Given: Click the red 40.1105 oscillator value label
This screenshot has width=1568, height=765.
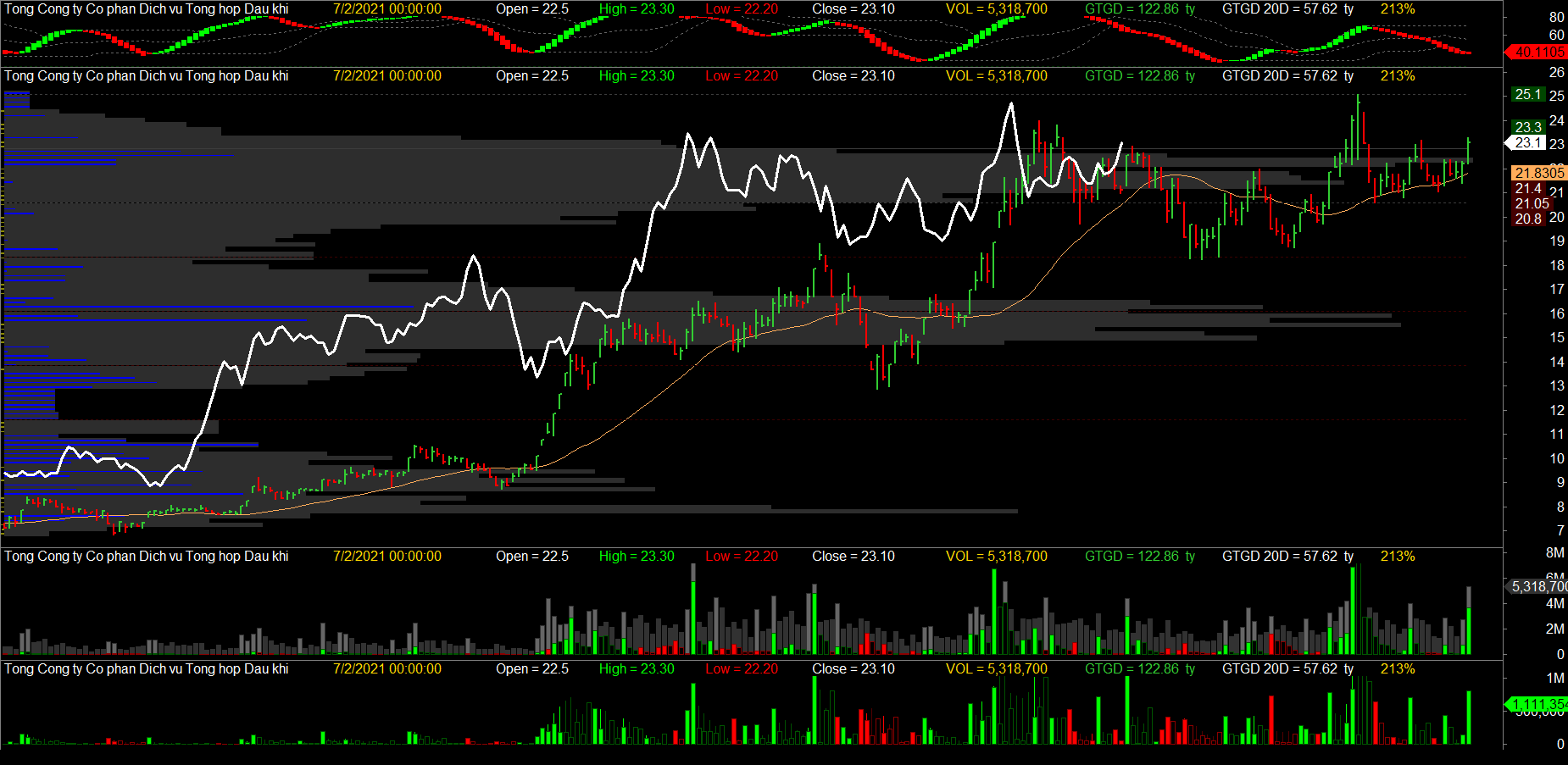Looking at the screenshot, I should [1537, 53].
